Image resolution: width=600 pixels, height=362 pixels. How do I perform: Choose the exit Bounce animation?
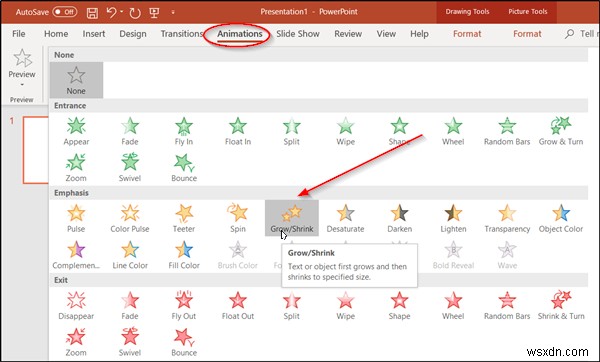pos(184,342)
